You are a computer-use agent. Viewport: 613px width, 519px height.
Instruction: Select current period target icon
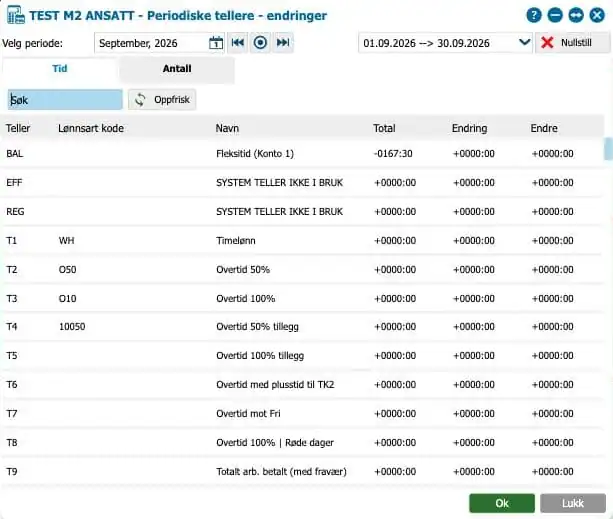tap(260, 43)
